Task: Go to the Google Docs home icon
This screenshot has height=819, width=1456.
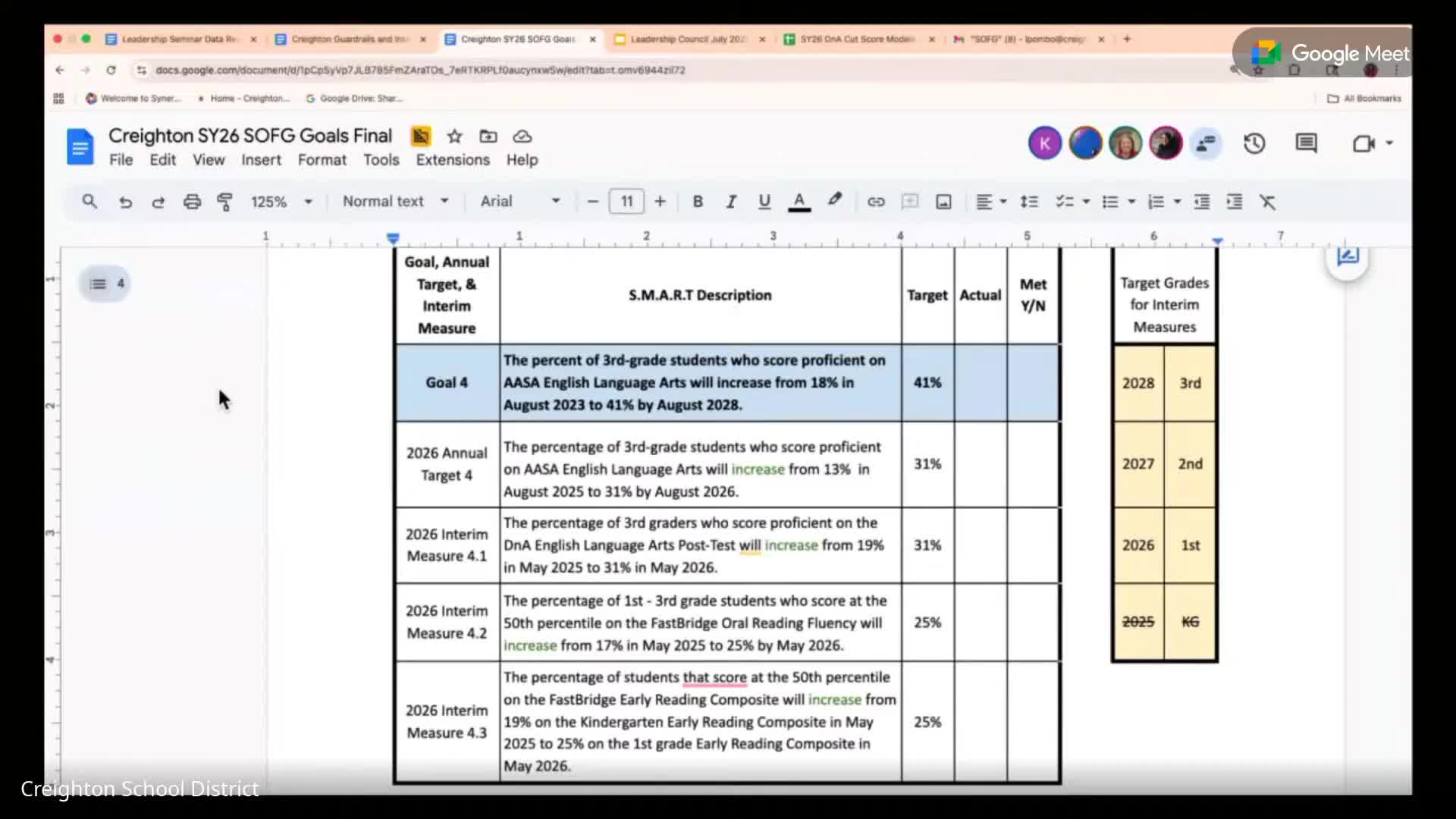Action: pos(80,146)
